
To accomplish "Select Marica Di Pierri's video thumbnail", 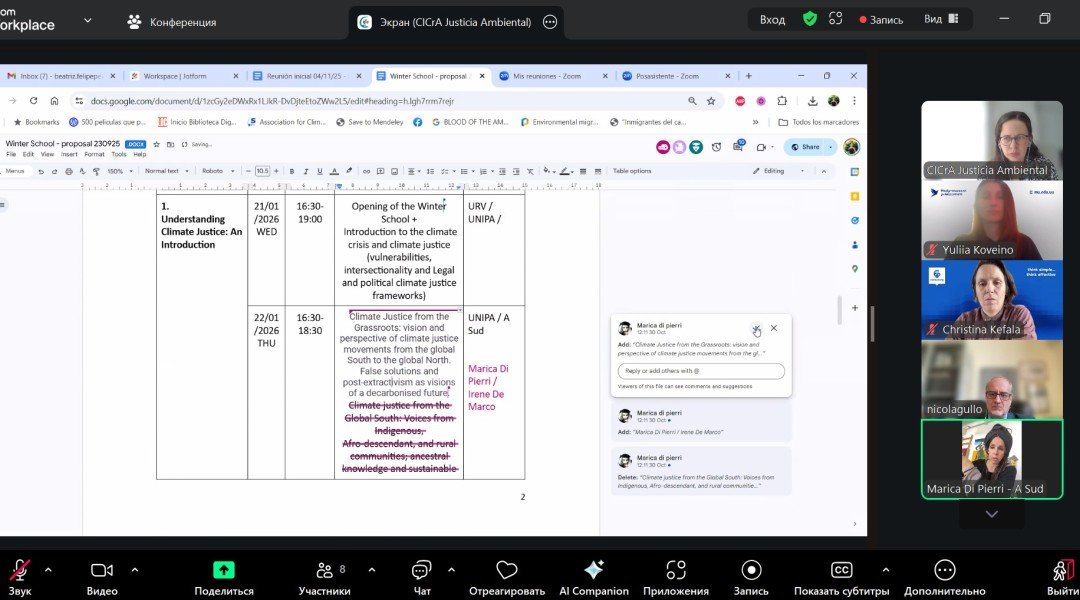I will tap(991, 458).
